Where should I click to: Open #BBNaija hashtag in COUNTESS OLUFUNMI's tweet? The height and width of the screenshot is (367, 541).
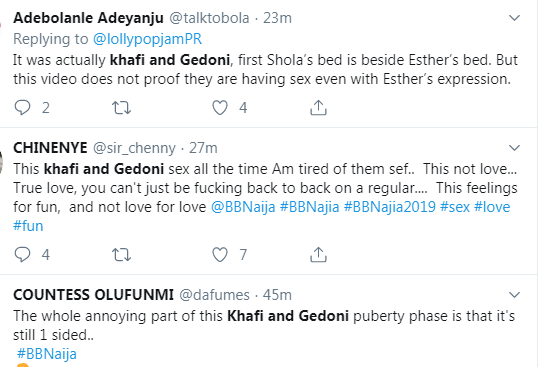pyautogui.click(x=47, y=354)
